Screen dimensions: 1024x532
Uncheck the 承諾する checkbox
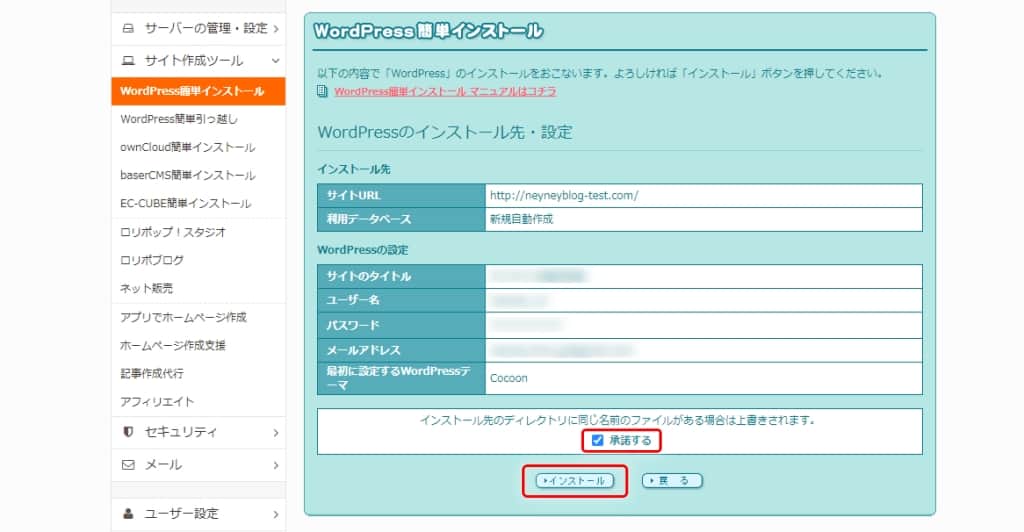[597, 441]
